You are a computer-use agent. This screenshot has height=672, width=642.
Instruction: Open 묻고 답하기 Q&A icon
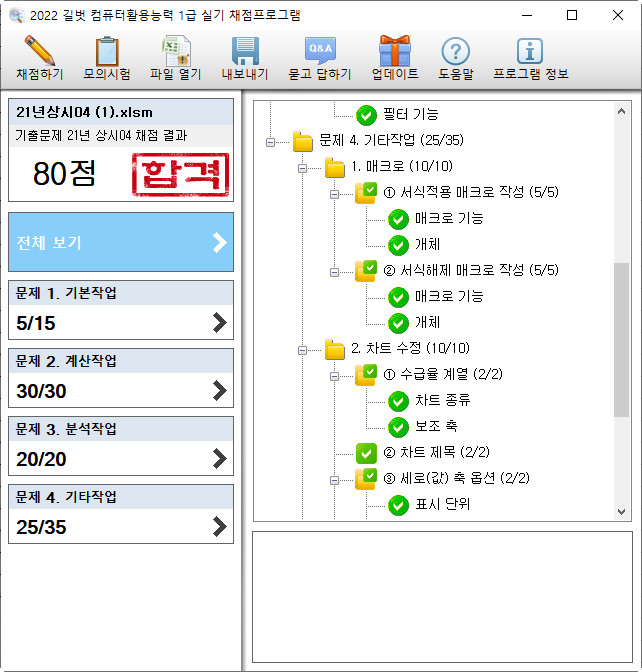320,51
